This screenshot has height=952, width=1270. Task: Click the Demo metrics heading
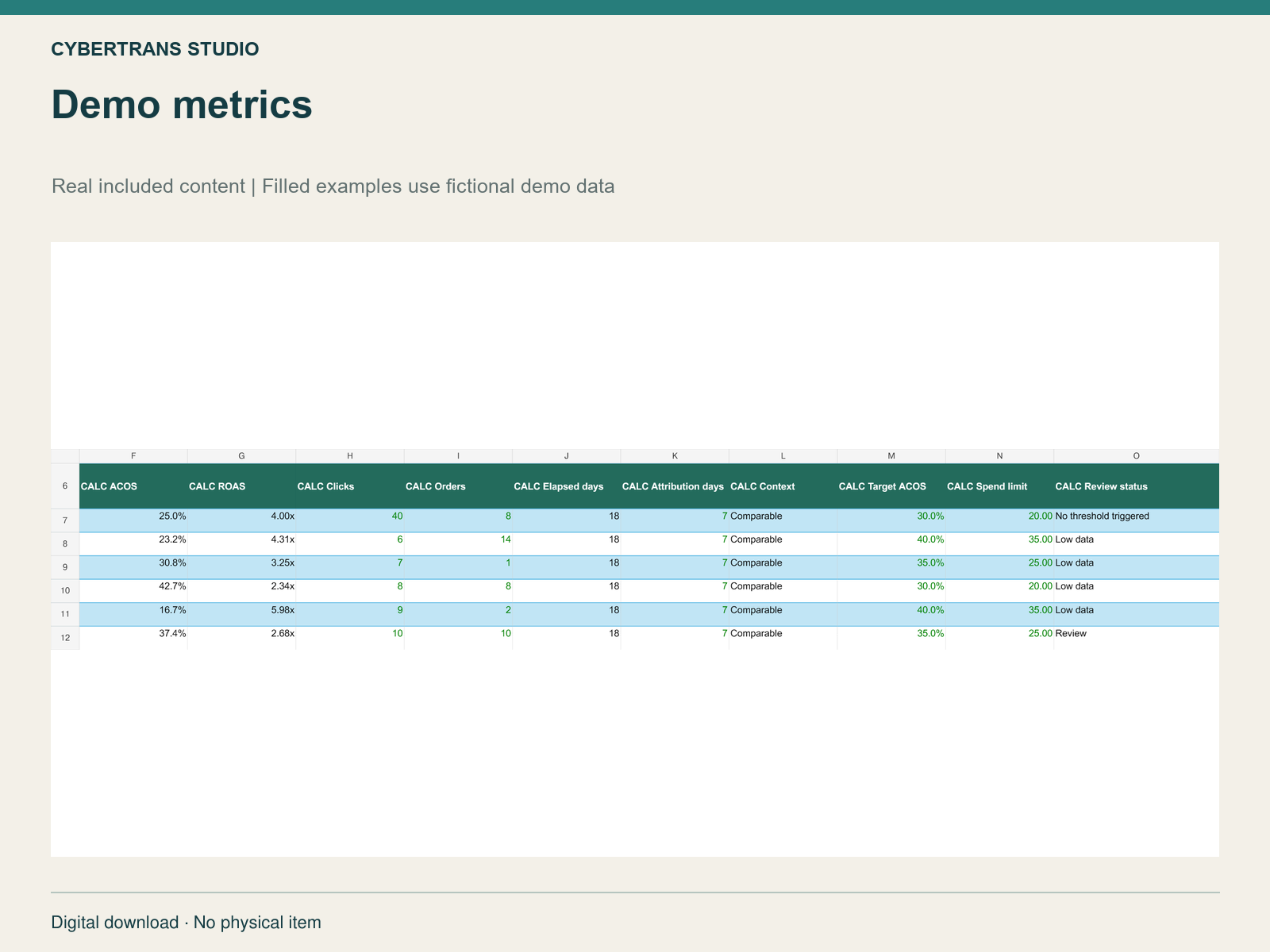(182, 105)
